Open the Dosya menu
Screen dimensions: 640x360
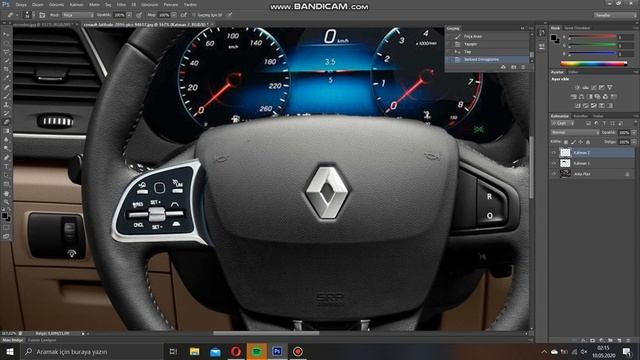[21, 5]
